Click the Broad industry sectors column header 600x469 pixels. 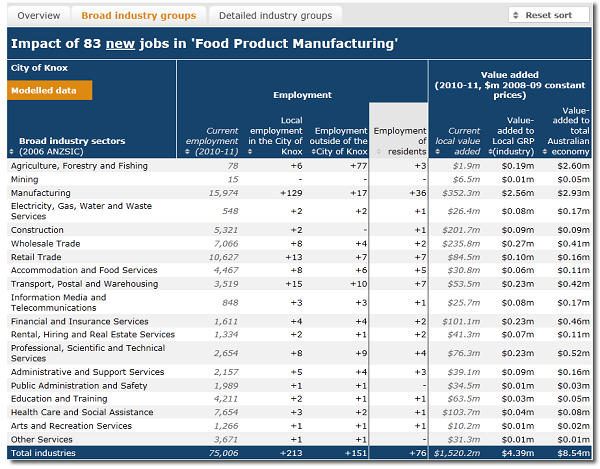coord(62,146)
